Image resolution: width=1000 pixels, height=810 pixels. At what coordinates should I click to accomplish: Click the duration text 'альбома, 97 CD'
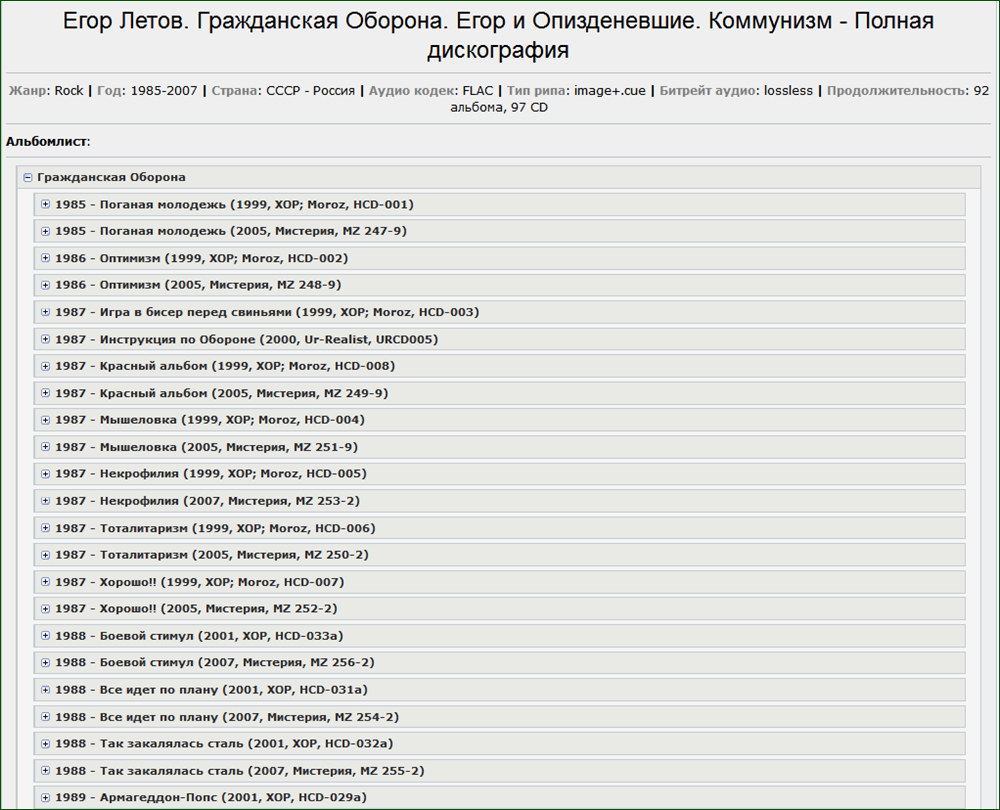[x=499, y=107]
